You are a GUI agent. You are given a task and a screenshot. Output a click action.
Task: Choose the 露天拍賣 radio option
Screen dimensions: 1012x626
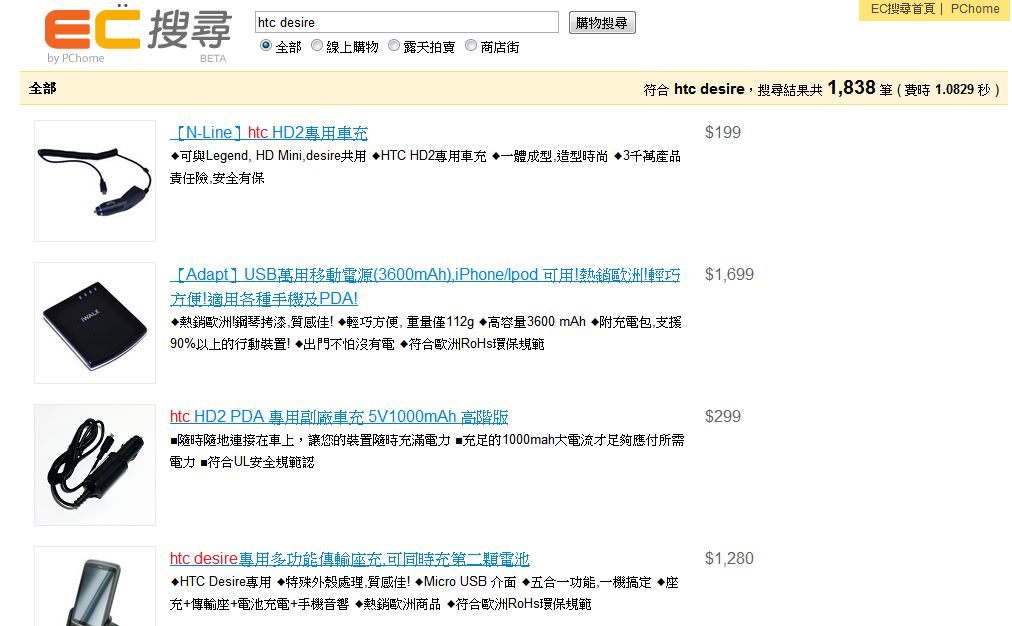pos(394,46)
